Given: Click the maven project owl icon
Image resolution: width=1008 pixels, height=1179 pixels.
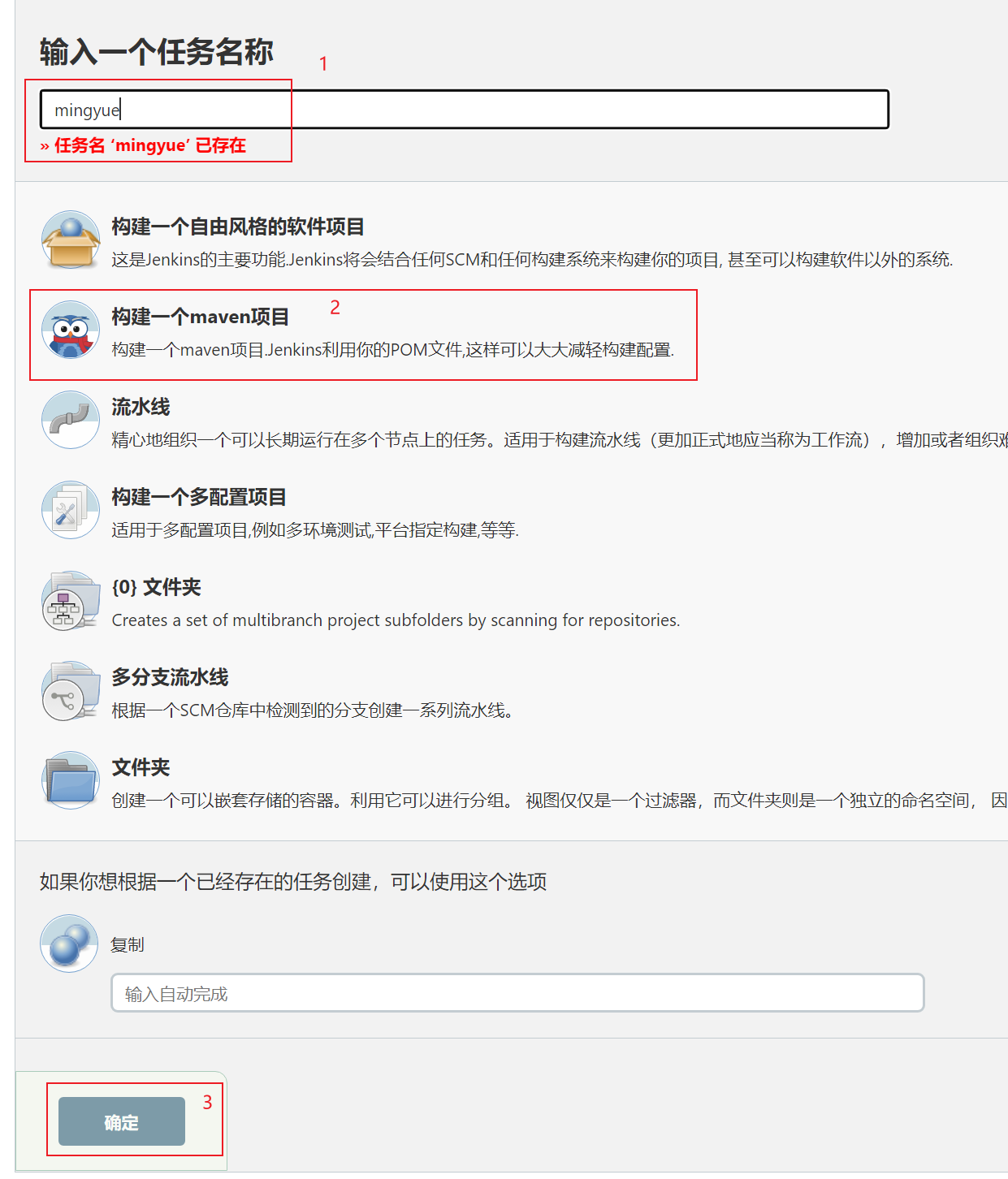Looking at the screenshot, I should click(71, 330).
